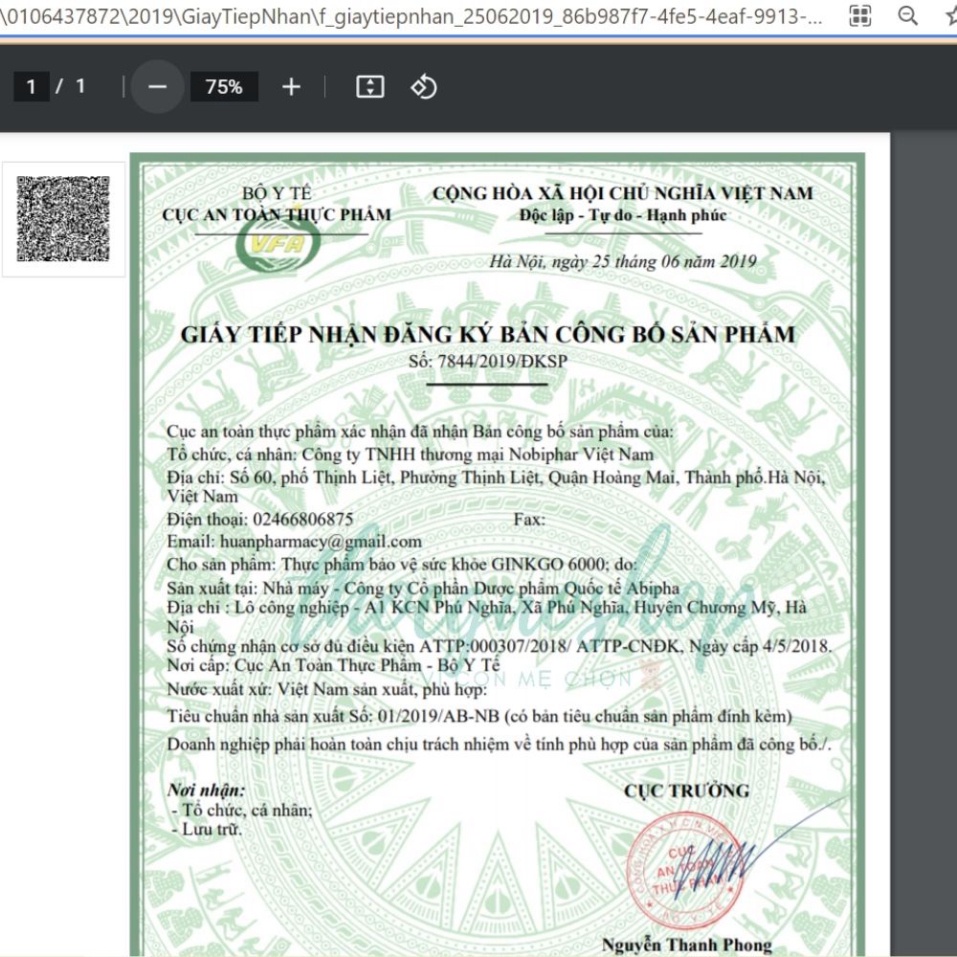This screenshot has width=957, height=957.
Task: Click the name Nguyễn Thanh Phong
Action: pyautogui.click(x=686, y=945)
